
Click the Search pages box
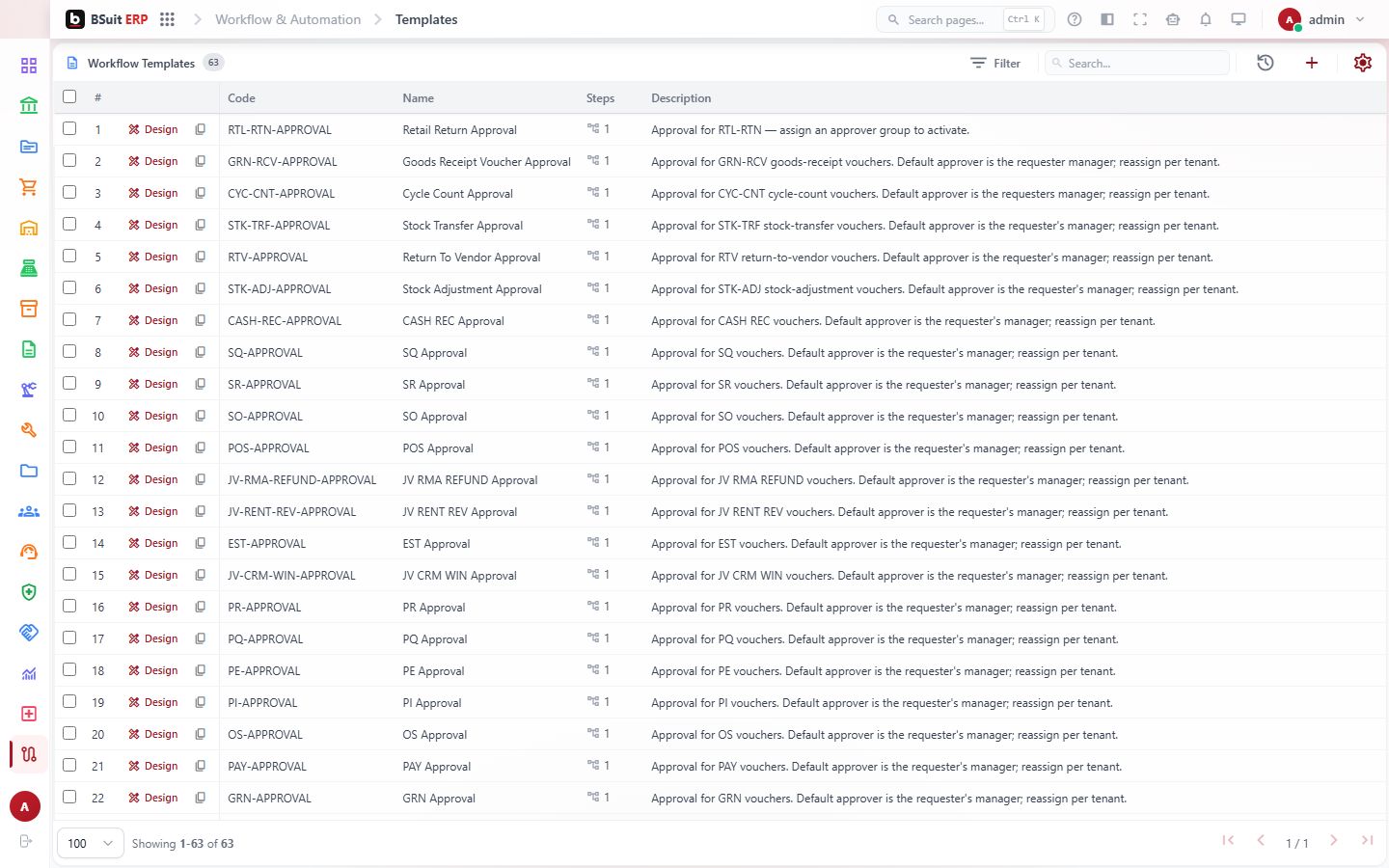[x=965, y=19]
